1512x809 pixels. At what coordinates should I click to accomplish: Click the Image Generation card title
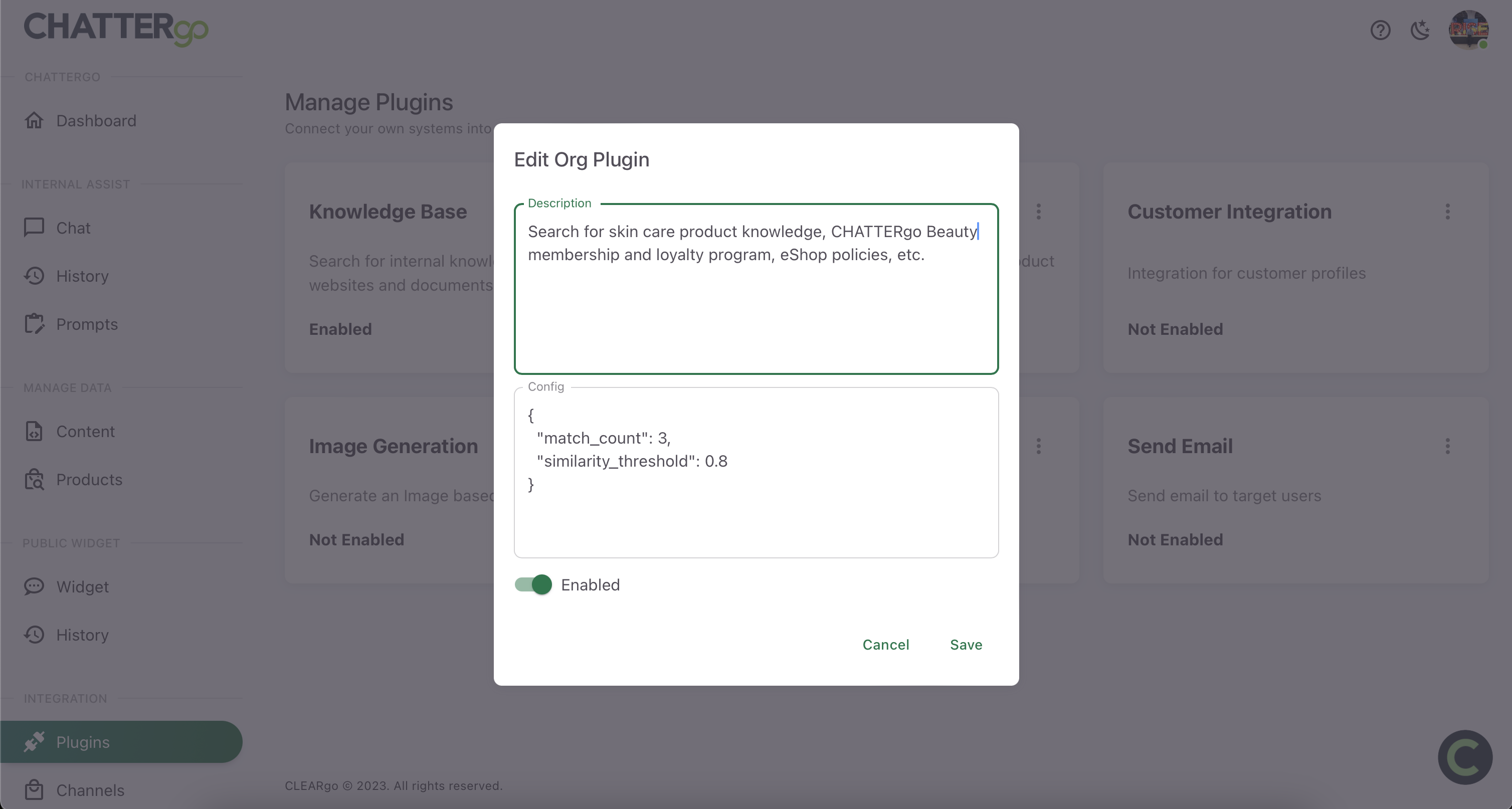pyautogui.click(x=393, y=447)
